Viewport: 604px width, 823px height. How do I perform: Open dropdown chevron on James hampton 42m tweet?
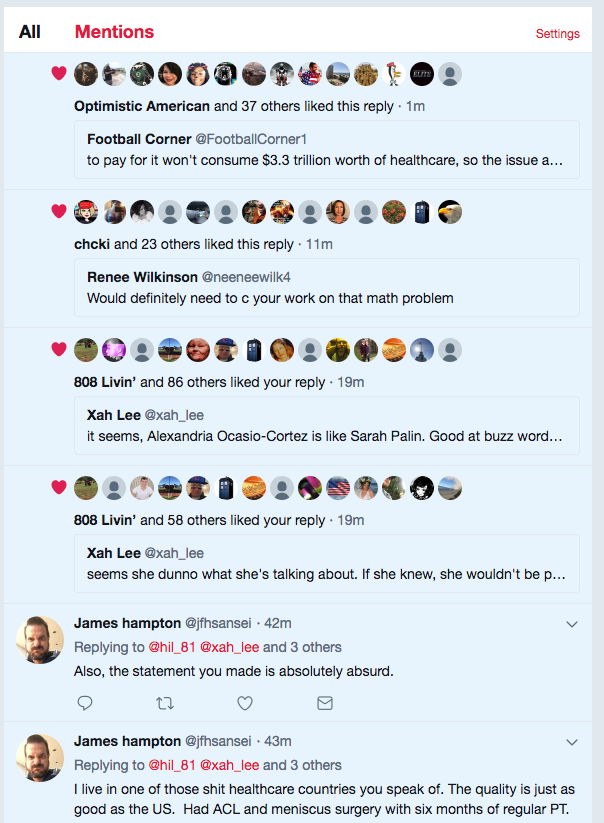[x=572, y=624]
